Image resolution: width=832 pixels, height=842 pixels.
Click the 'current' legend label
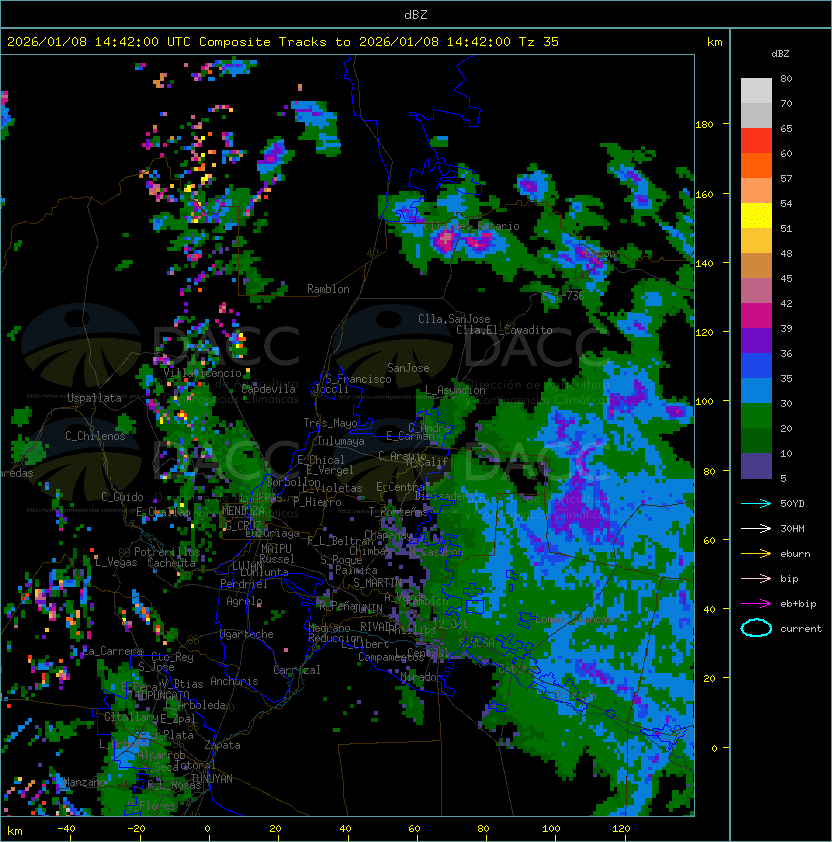click(801, 629)
